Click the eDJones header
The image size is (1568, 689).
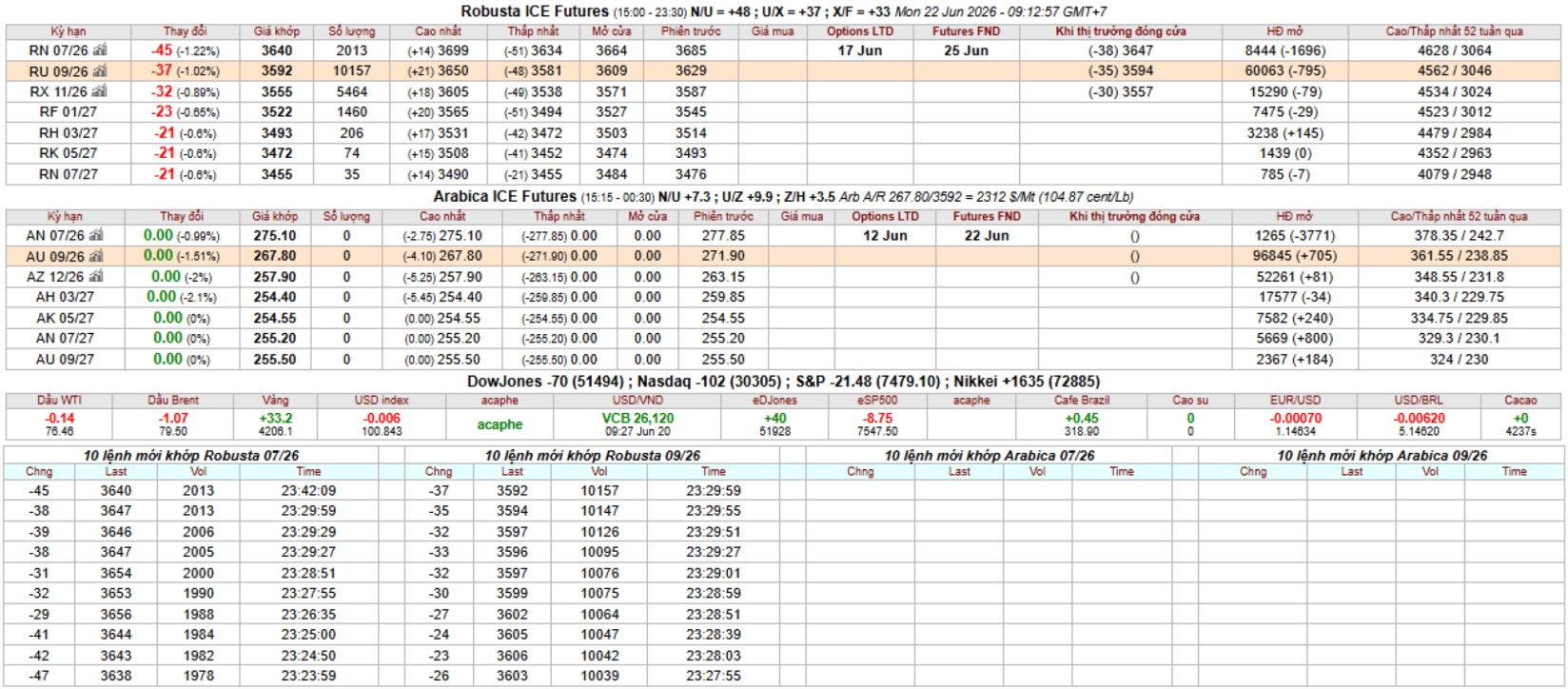(x=774, y=401)
